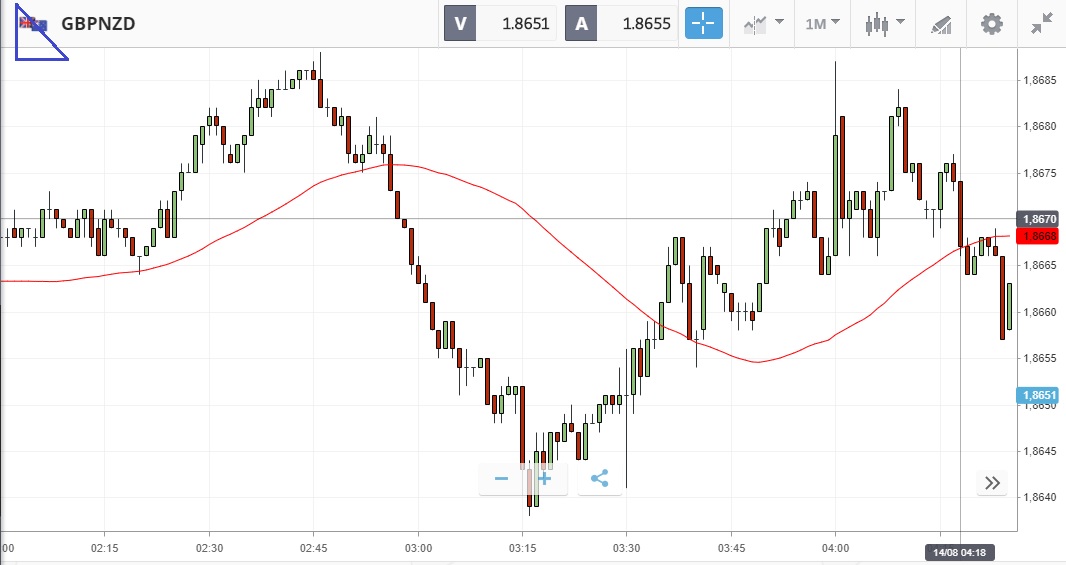Open the indicators dropdown

click(x=762, y=23)
